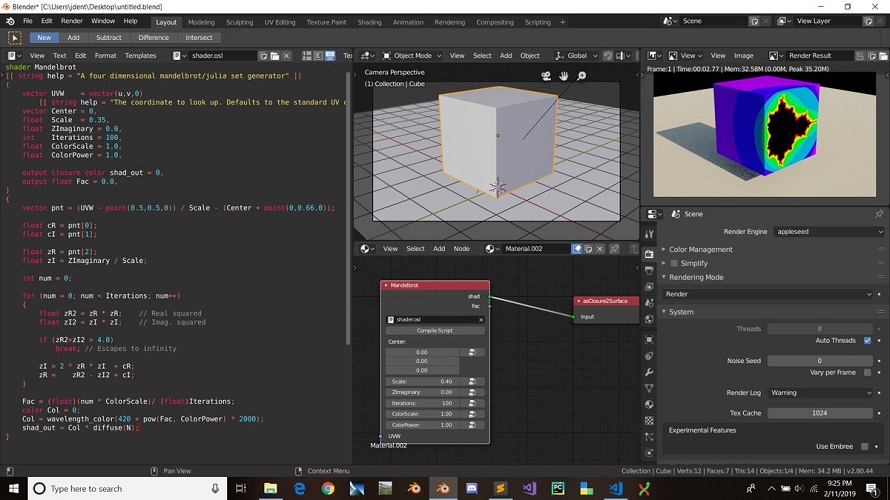Pin the node editor material with pin icon

point(614,249)
